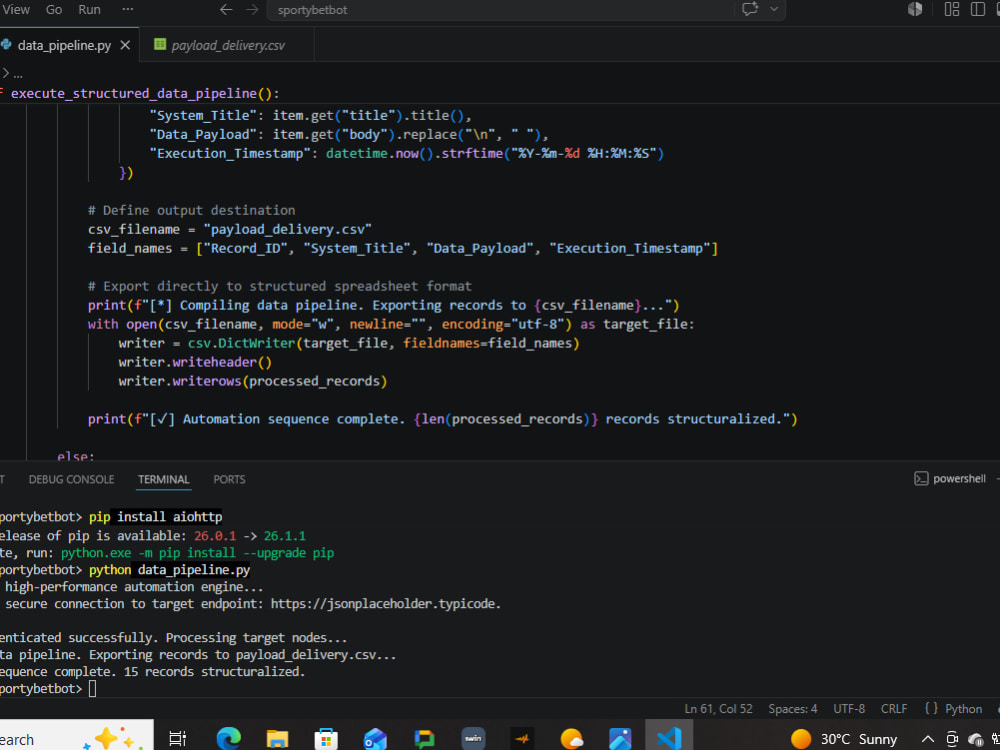Launch Microsoft Edge from the taskbar
The width and height of the screenshot is (1000, 750).
pyautogui.click(x=228, y=739)
